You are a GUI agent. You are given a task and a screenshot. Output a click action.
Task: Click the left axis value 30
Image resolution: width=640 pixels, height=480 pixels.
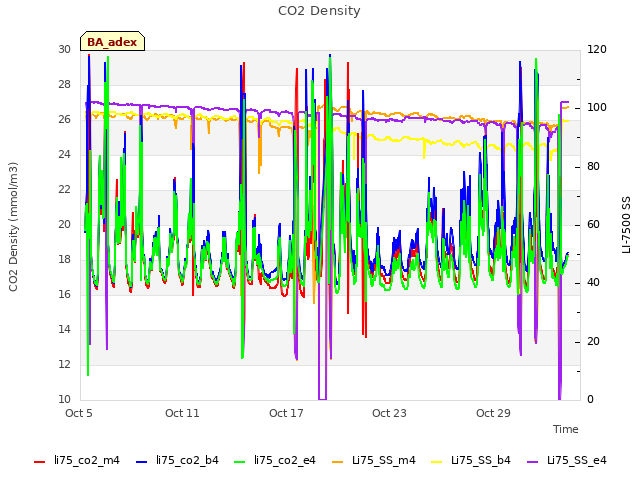(64, 49)
